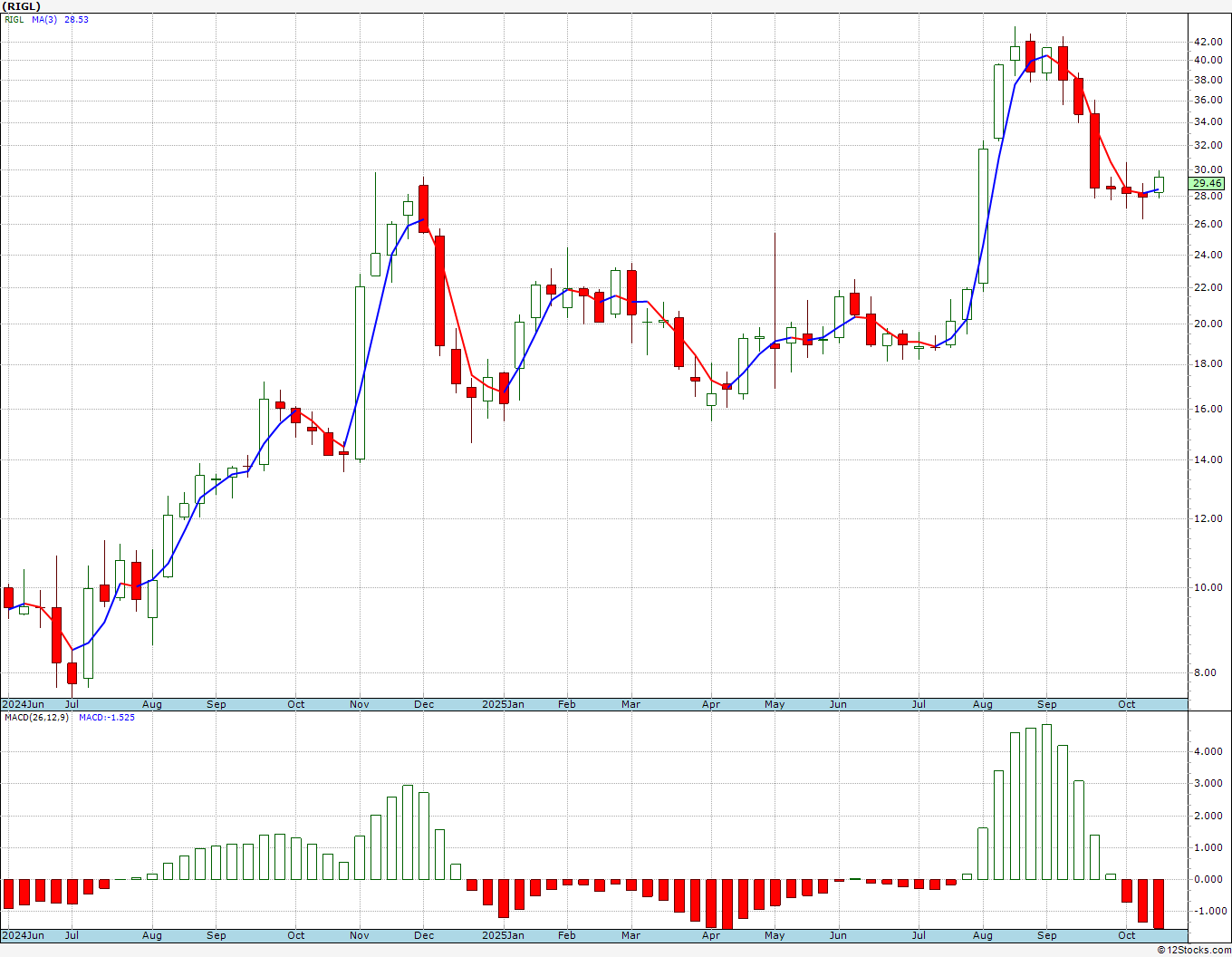Open the 12Stocks.com watermark link
The height and width of the screenshot is (957, 1232).
pos(1194,950)
